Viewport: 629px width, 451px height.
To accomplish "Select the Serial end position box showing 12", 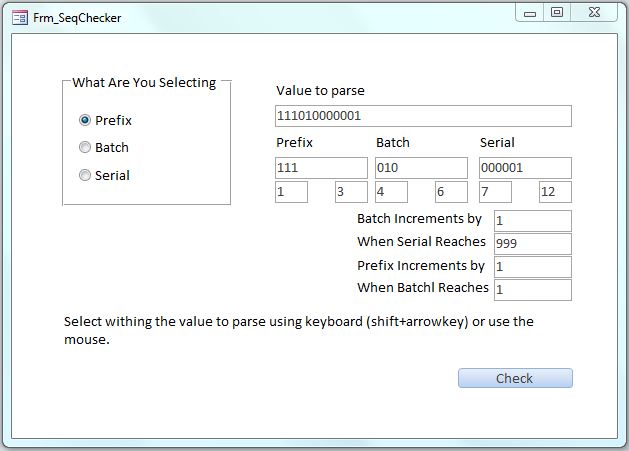I will pos(555,192).
